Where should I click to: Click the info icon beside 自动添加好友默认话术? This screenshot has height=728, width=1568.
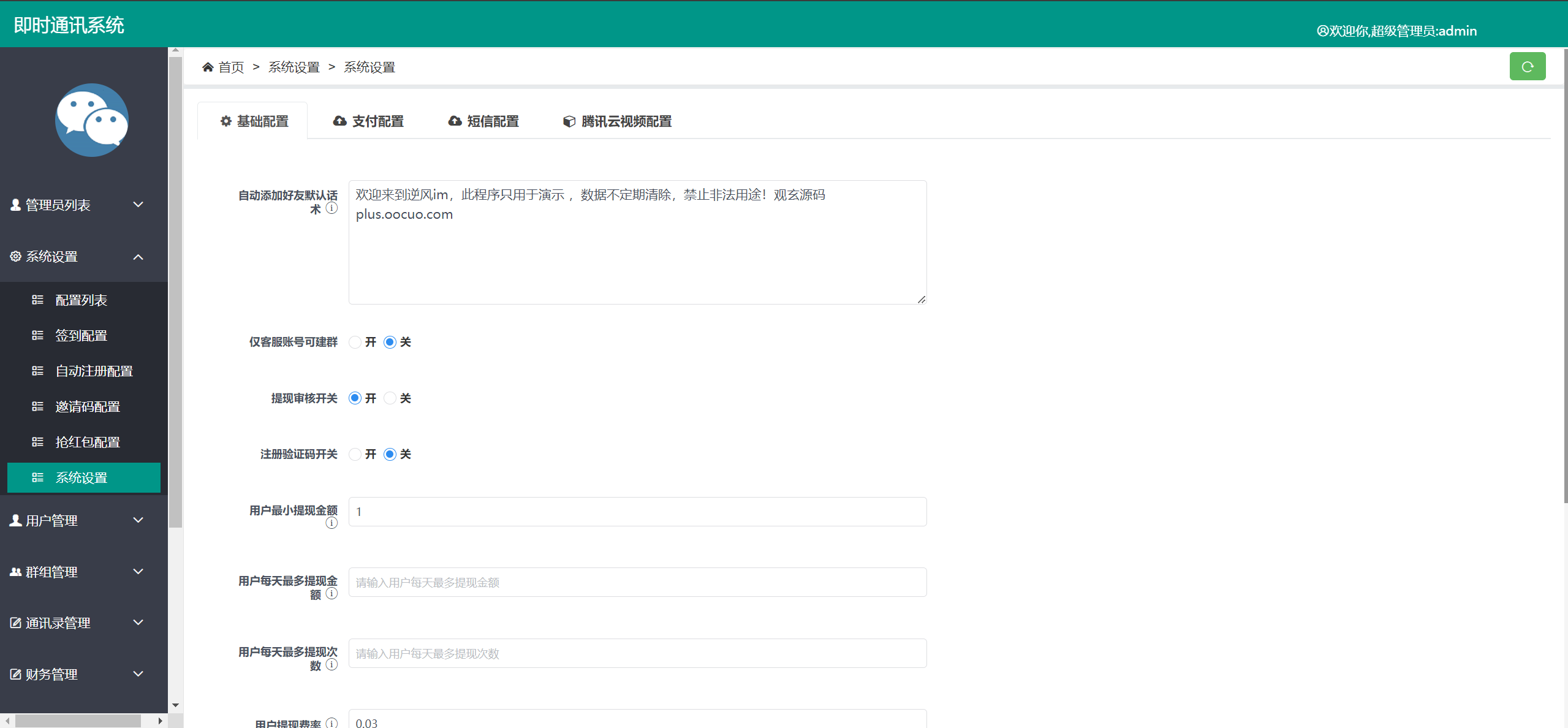pos(331,208)
